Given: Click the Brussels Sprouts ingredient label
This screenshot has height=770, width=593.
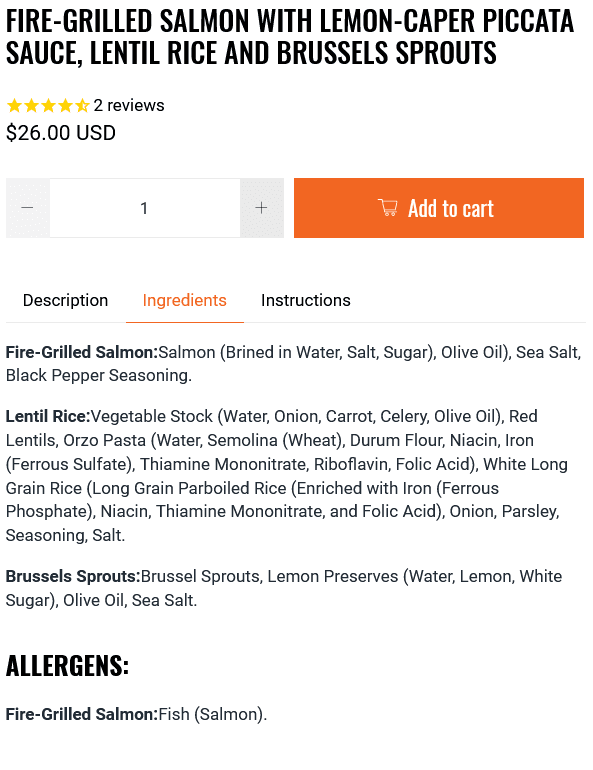Looking at the screenshot, I should [73, 576].
